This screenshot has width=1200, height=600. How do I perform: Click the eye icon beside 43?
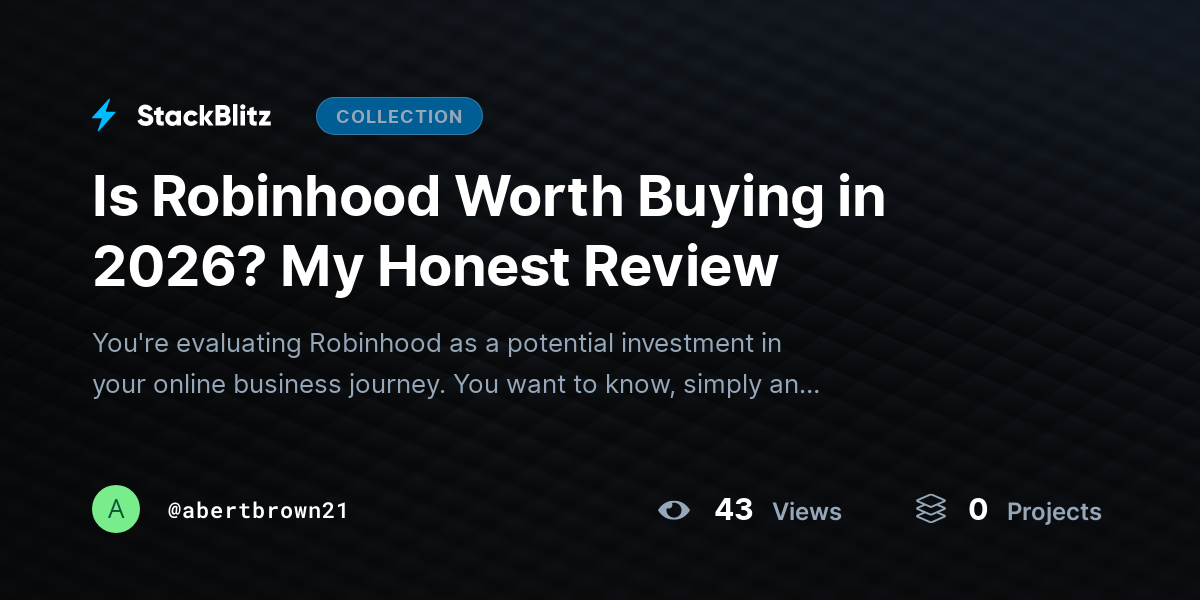coord(674,511)
